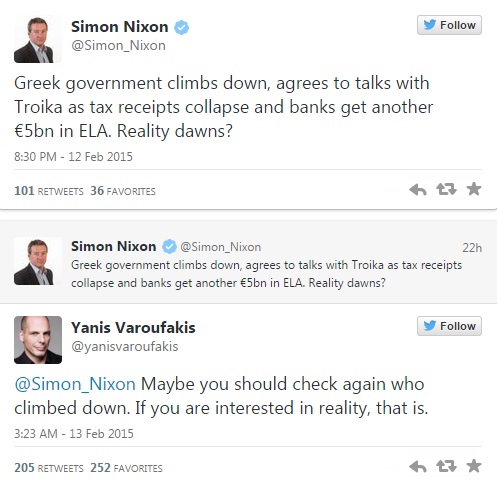497x484 pixels.
Task: Click verified badge in quoted Simon Nixon tweet
Action: 169,247
